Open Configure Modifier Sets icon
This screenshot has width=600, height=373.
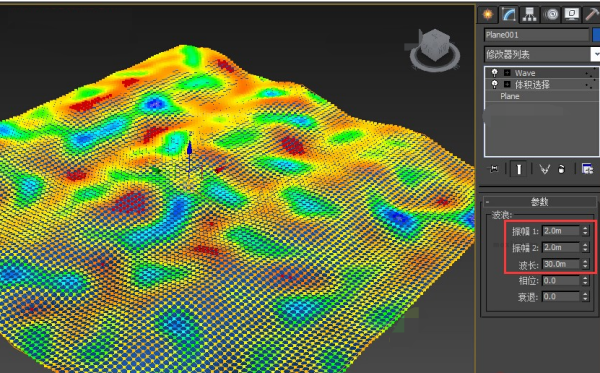[587, 169]
